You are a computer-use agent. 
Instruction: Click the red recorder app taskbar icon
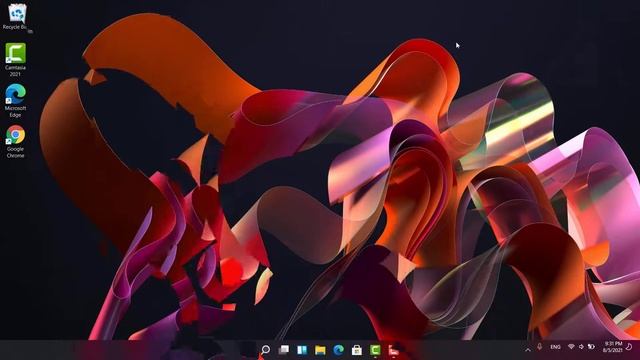coord(393,350)
